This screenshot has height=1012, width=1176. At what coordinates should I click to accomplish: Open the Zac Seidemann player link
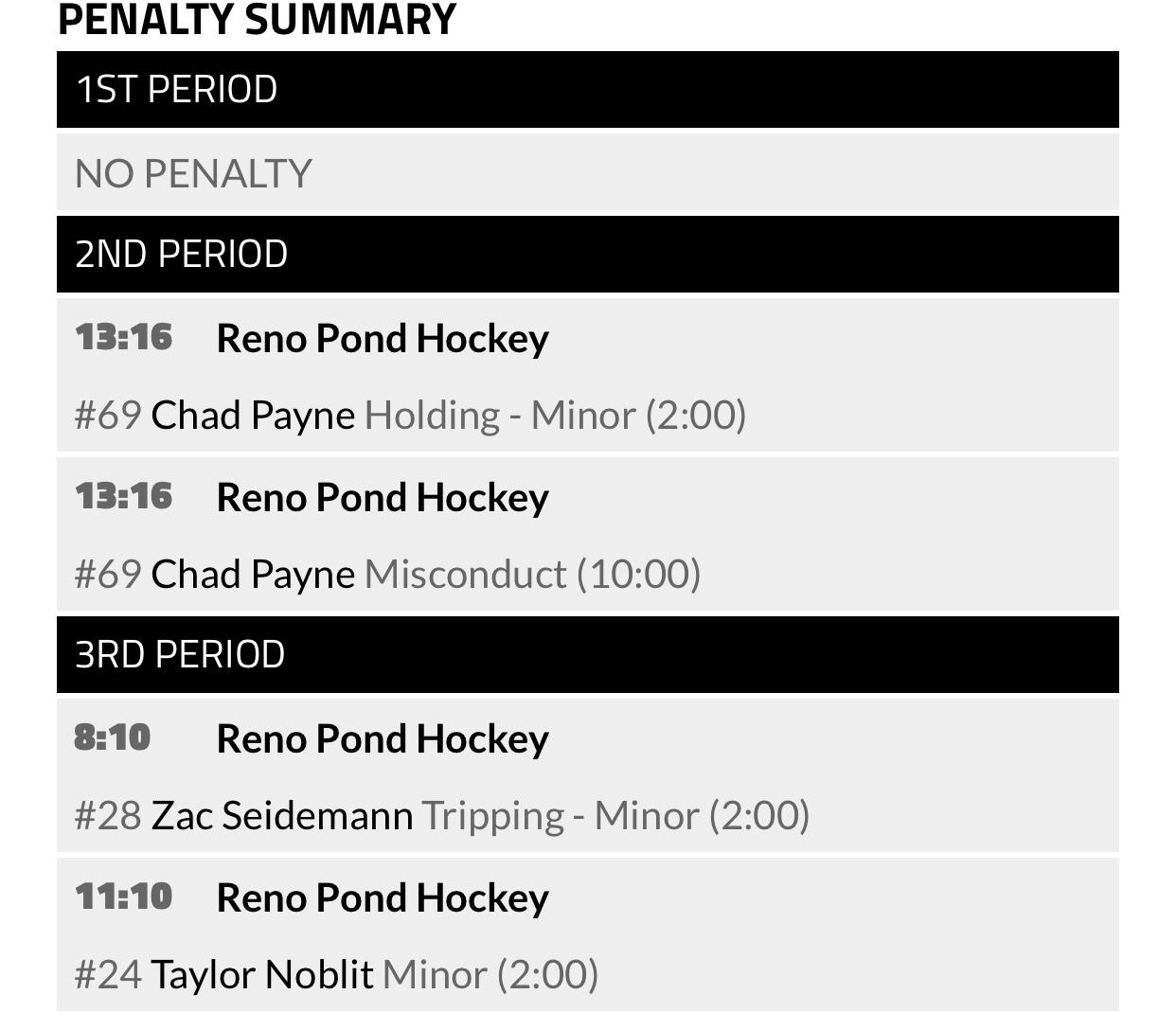tap(282, 815)
